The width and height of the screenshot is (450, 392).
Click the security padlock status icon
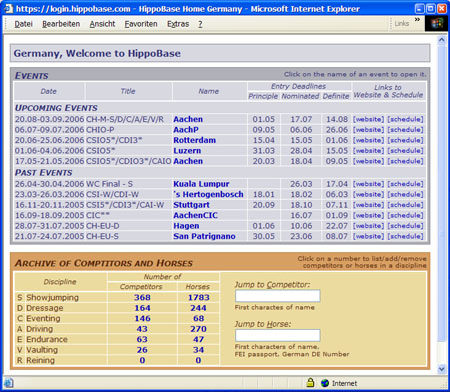coord(310,383)
